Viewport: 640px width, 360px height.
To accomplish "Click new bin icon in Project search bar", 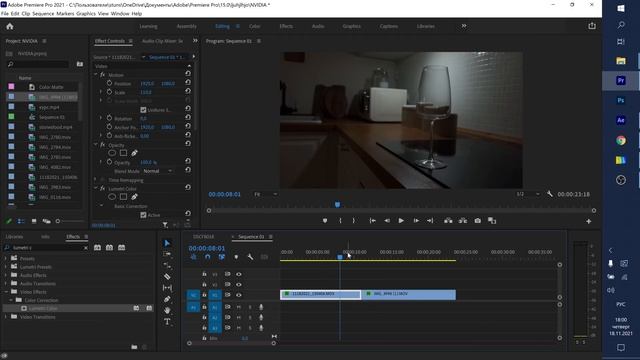I will [x=80, y=64].
